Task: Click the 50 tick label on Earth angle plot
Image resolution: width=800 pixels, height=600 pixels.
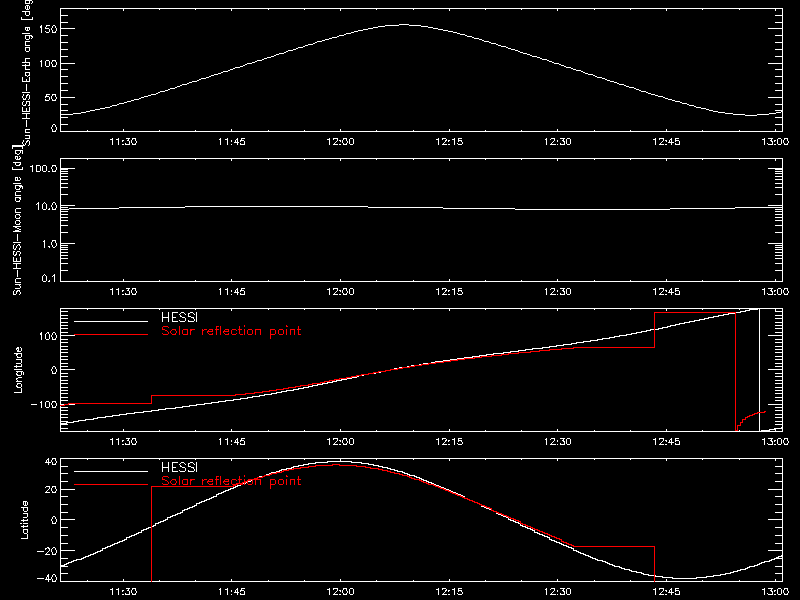Action: 51,97
